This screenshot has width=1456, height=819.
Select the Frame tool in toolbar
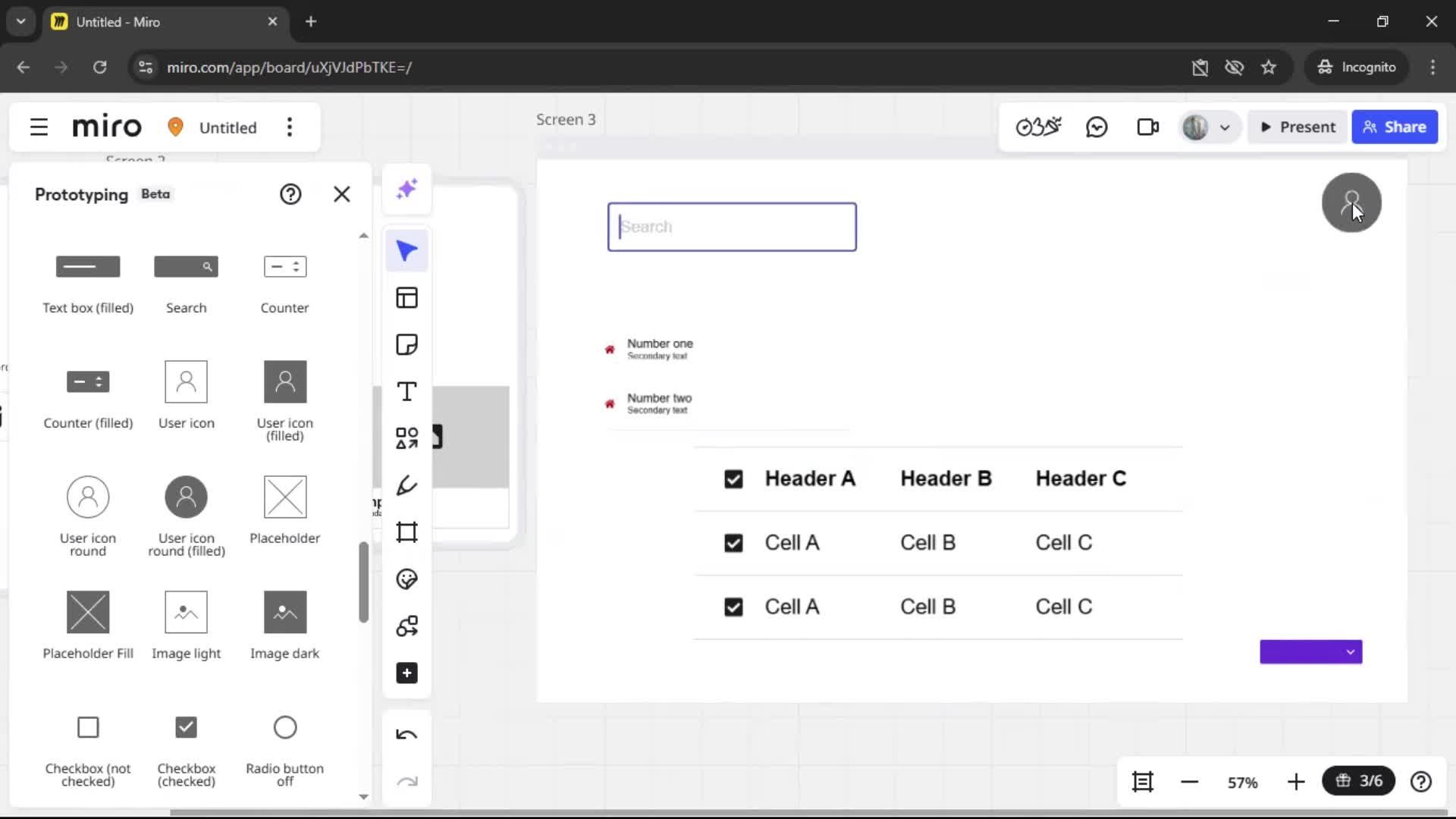click(x=407, y=532)
